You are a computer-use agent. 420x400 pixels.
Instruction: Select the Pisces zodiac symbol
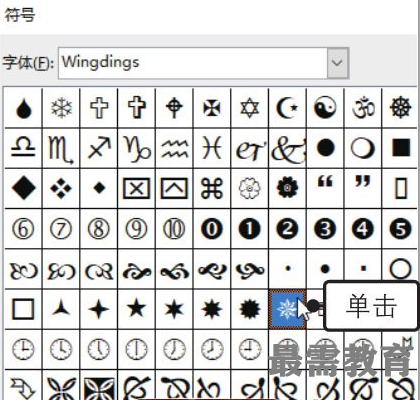coord(212,148)
